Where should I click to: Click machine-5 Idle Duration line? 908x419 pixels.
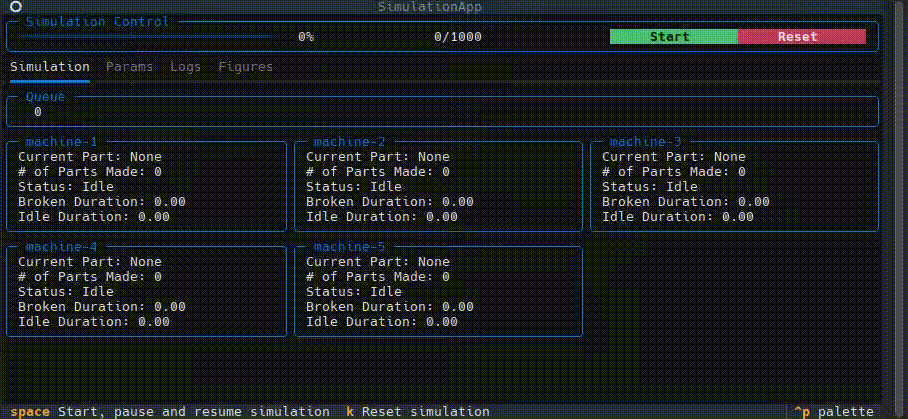382,322
